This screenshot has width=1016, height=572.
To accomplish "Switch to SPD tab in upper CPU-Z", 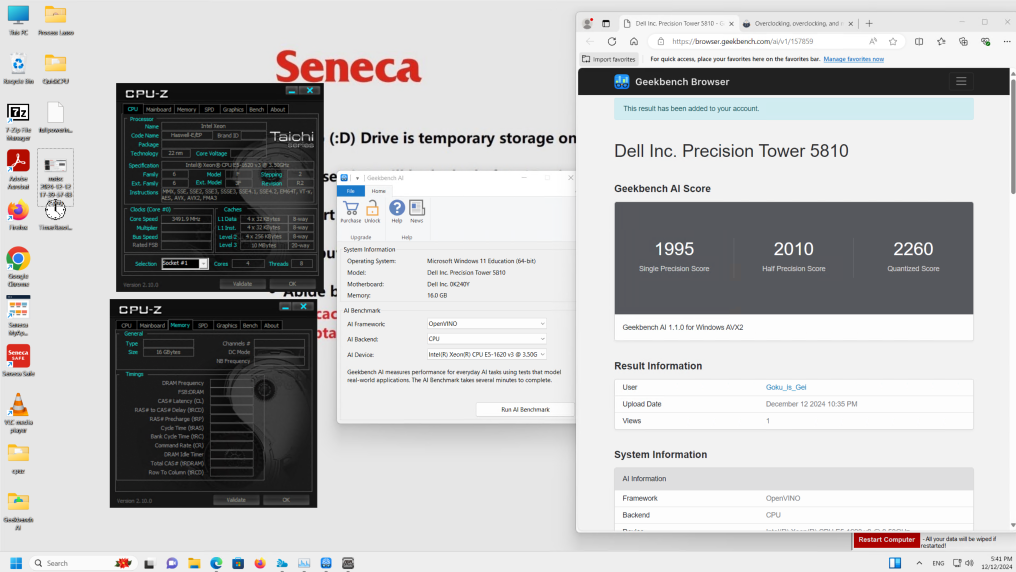I will pos(209,109).
